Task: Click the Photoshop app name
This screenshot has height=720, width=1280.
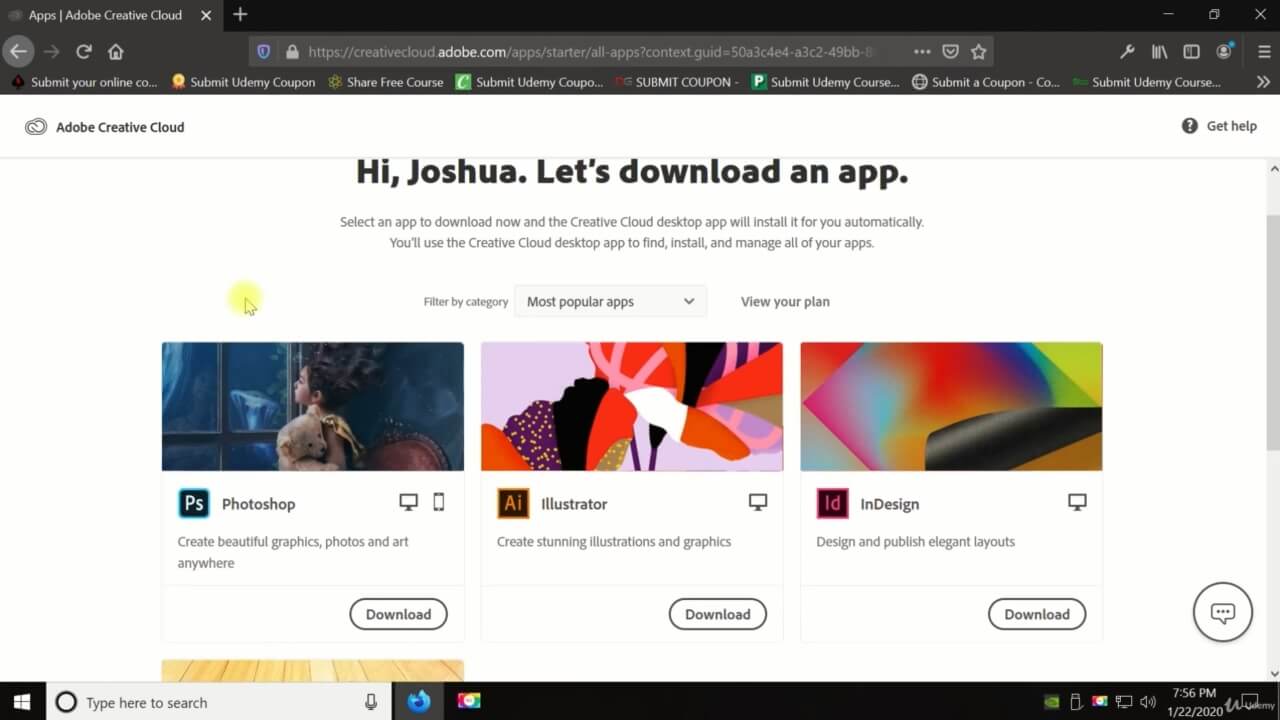Action: [x=258, y=504]
